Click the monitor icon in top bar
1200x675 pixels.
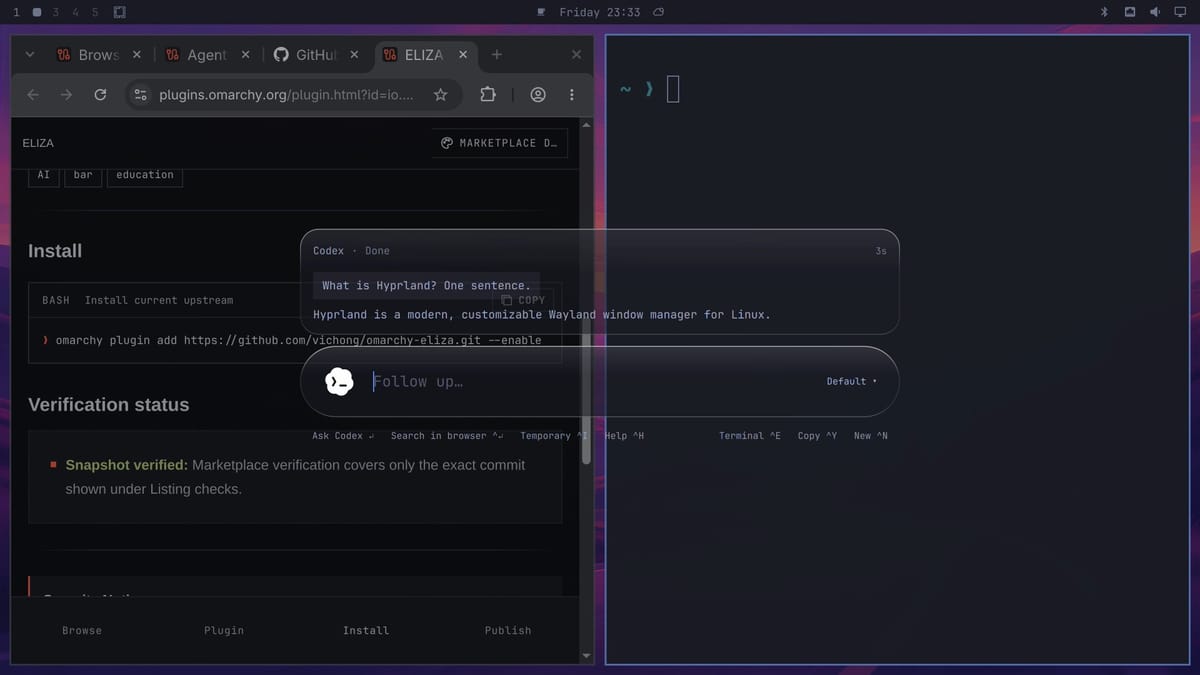[1179, 12]
